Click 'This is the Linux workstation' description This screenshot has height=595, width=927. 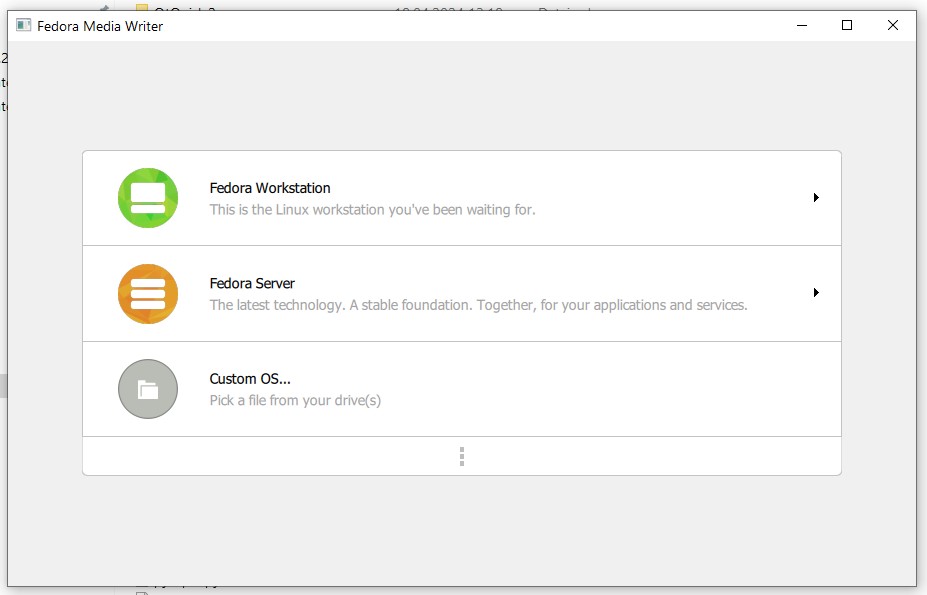372,209
